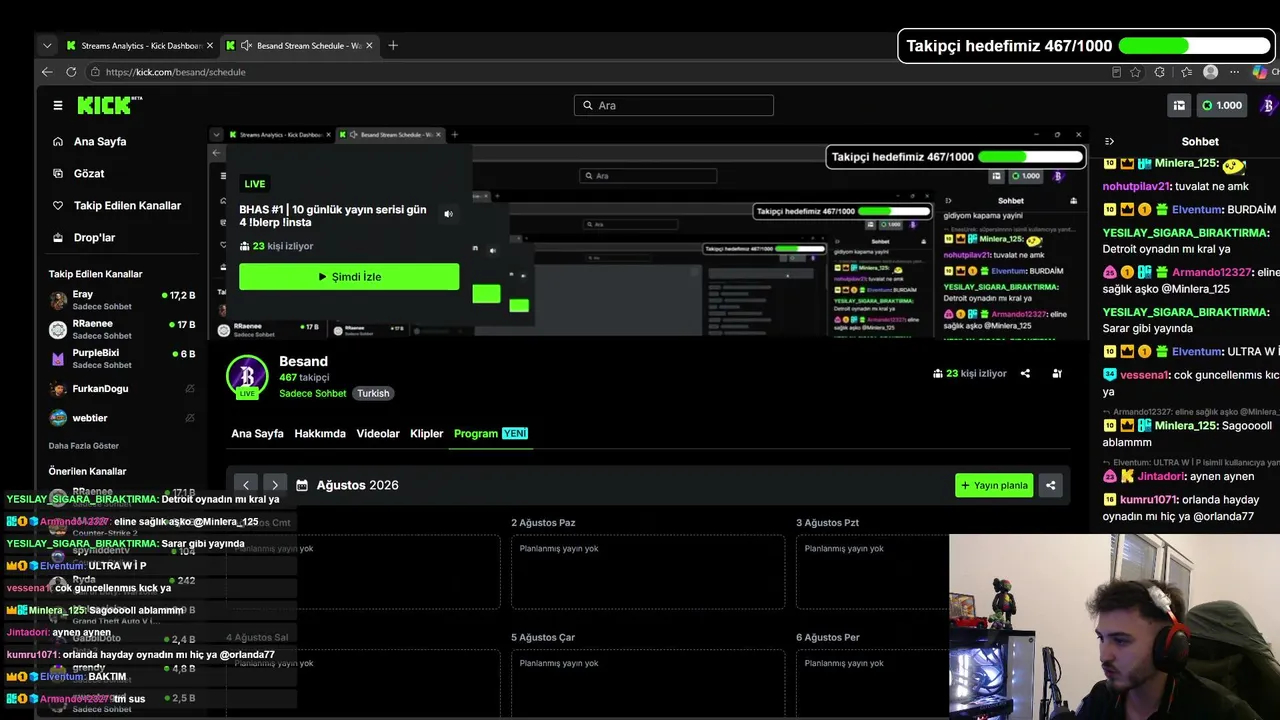Select the 3 Ağustos Pzt day cell

click(872, 572)
